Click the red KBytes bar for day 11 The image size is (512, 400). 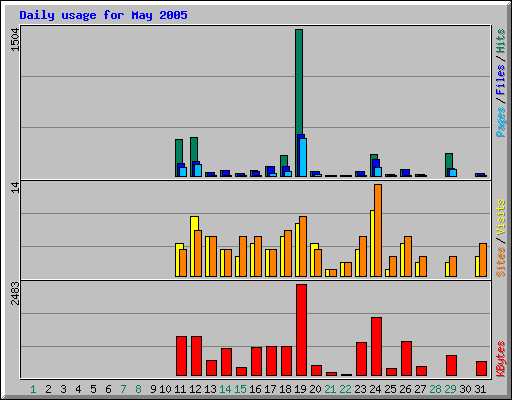[181, 356]
